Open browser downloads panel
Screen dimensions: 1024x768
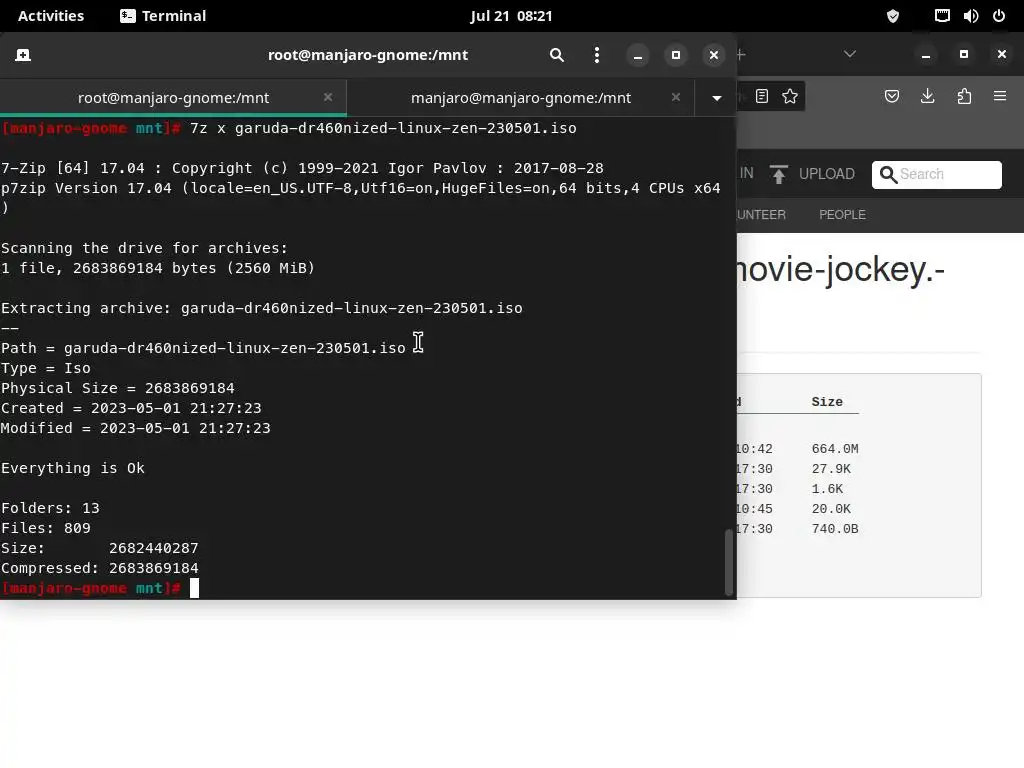[x=927, y=97]
